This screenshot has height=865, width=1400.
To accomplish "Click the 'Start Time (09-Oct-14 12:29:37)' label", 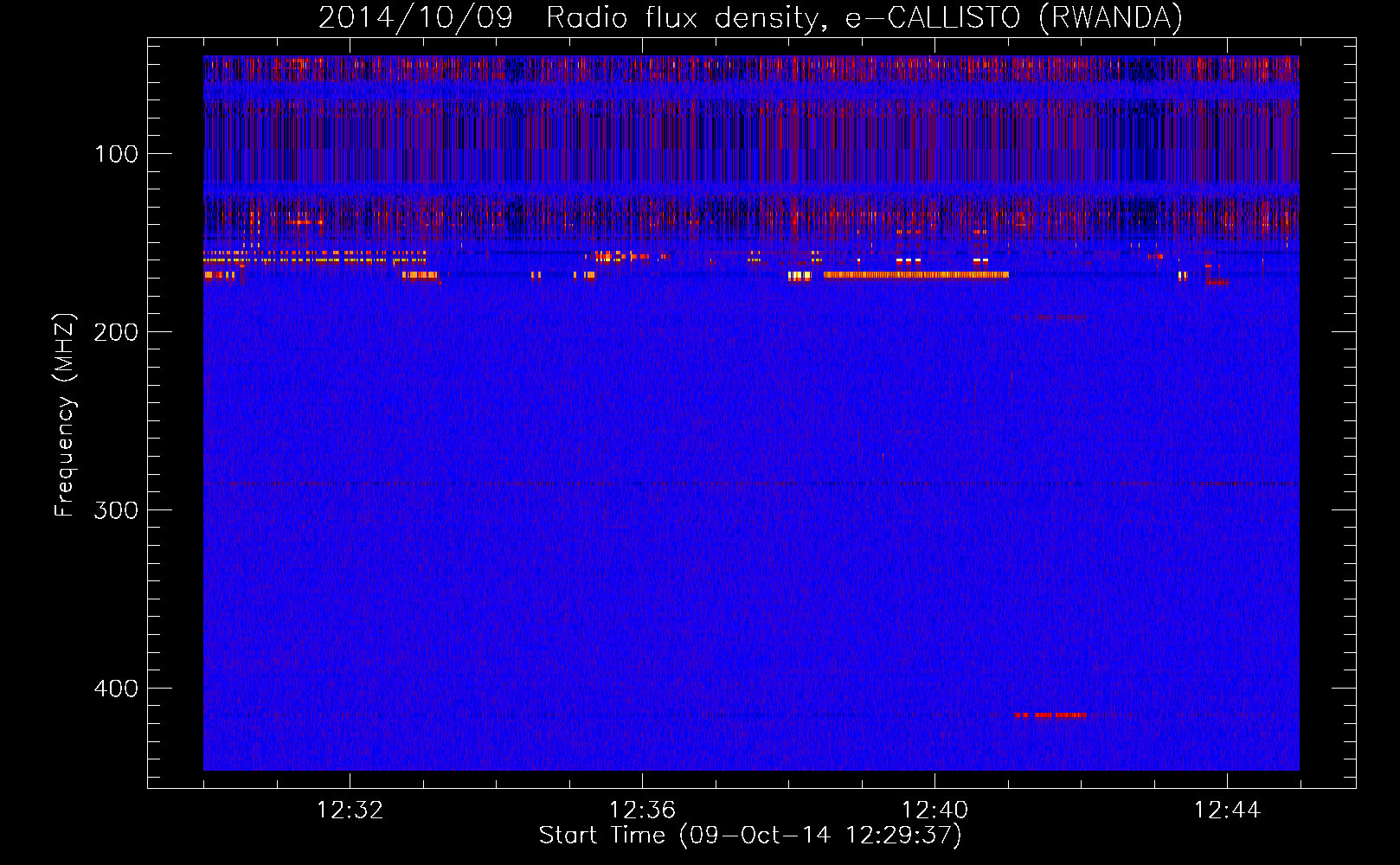I will (750, 836).
